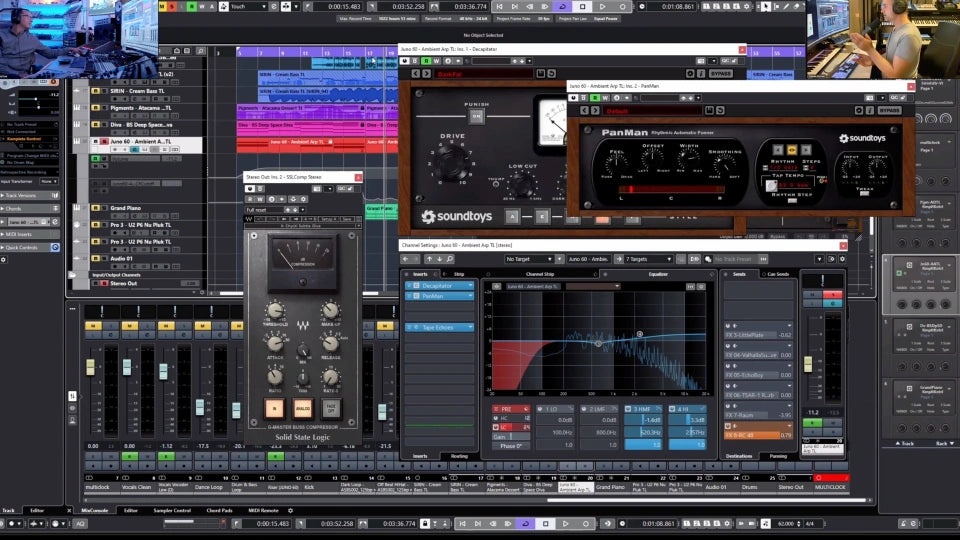Toggle EQ band 4 HI off
960x540 pixels.
[x=672, y=409]
